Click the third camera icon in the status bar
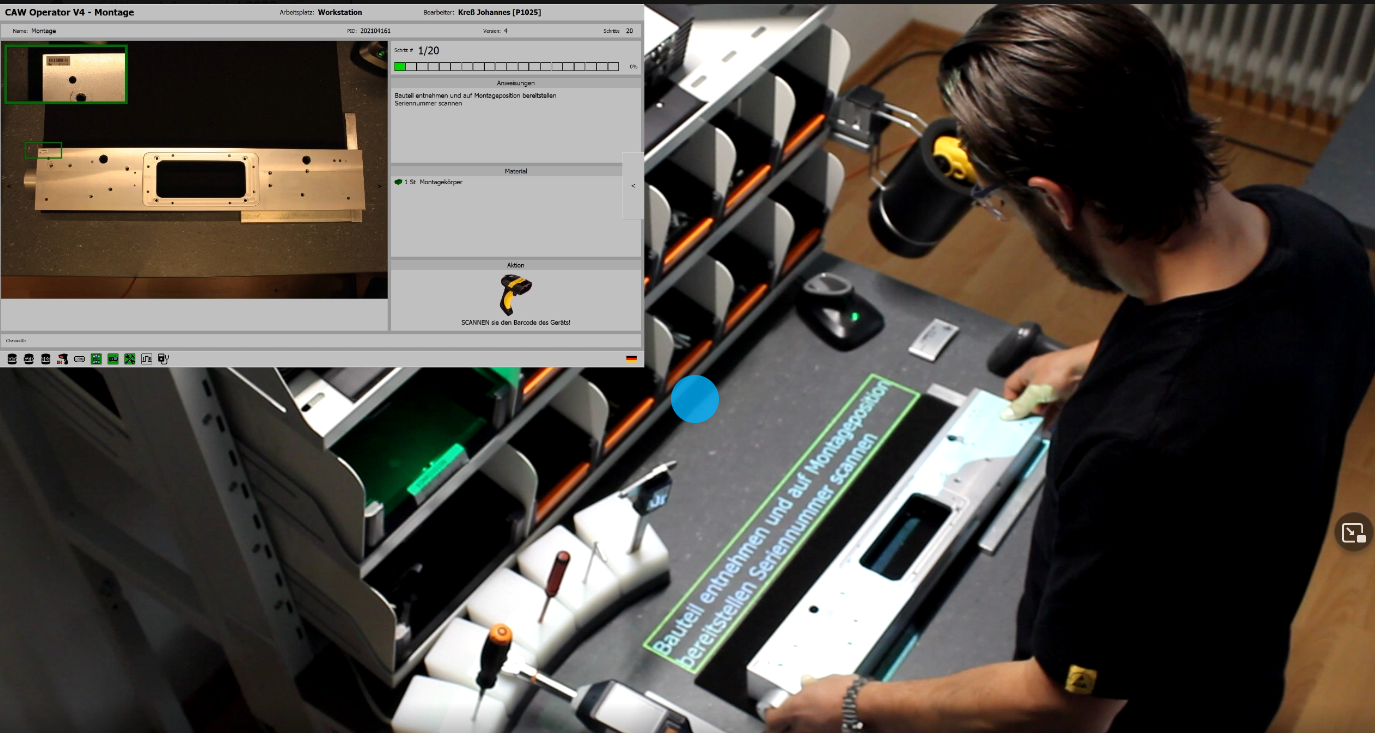1375x733 pixels. (45, 359)
